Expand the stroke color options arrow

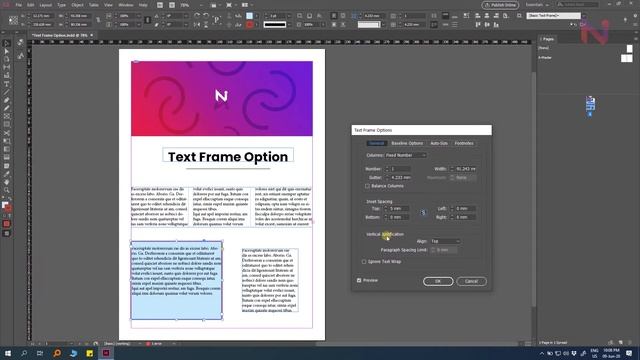pos(257,24)
